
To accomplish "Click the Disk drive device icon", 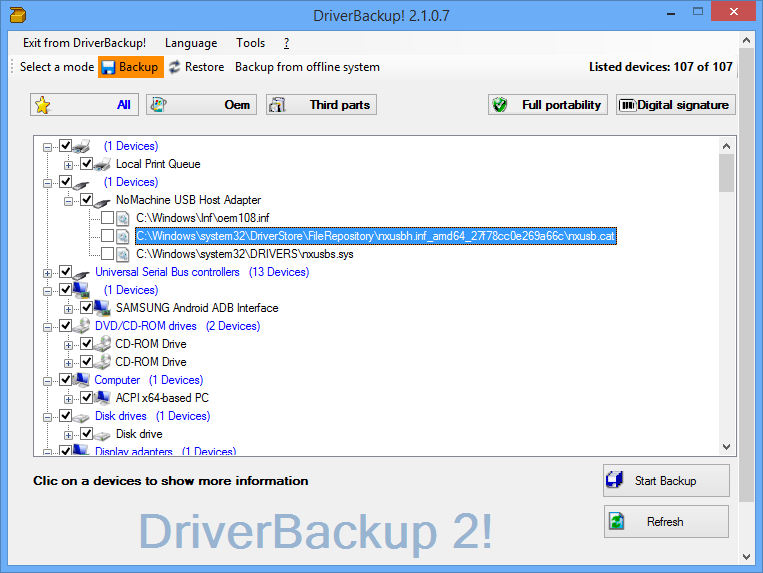I will (x=102, y=435).
